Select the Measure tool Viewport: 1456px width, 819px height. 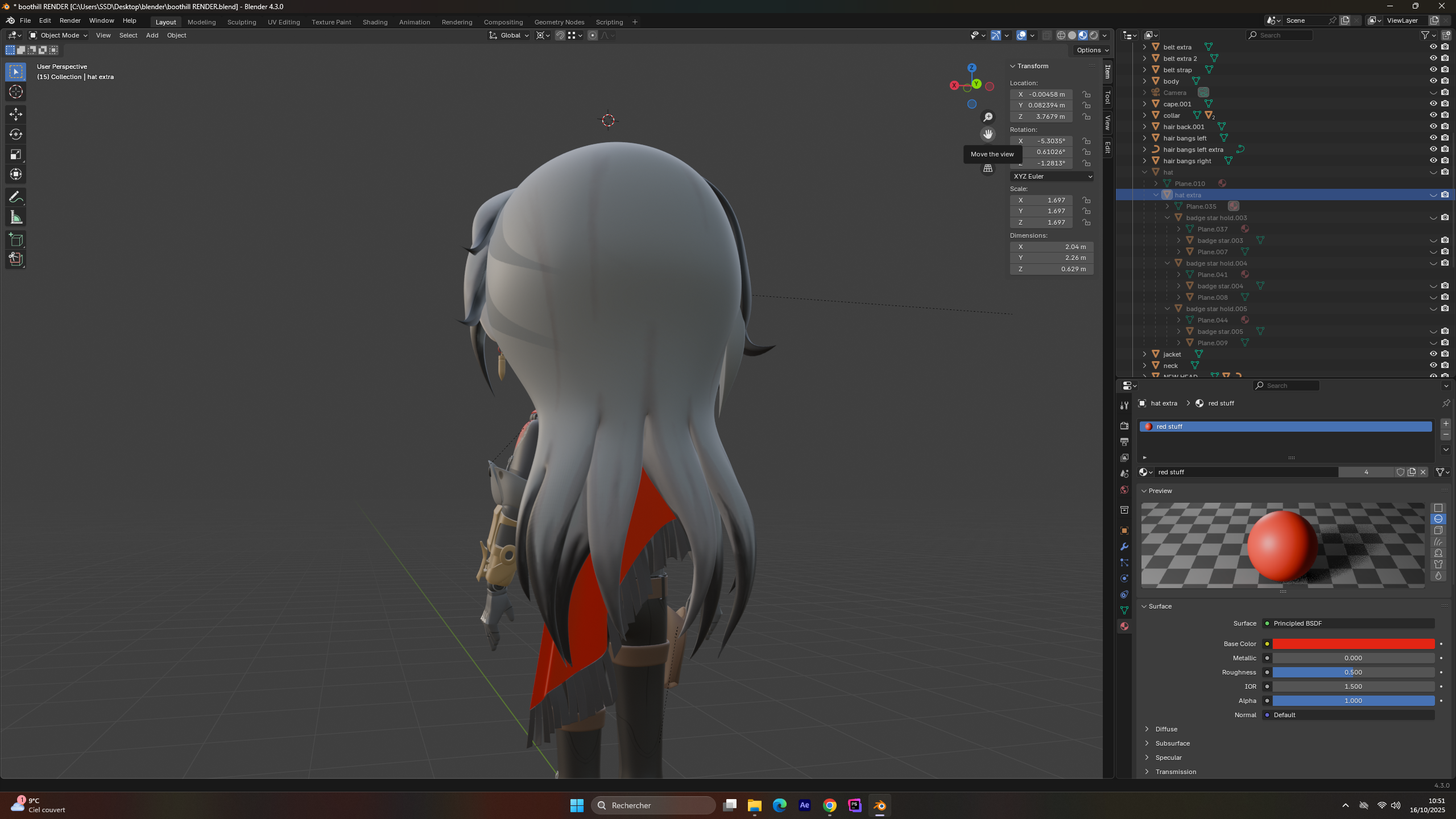click(16, 217)
